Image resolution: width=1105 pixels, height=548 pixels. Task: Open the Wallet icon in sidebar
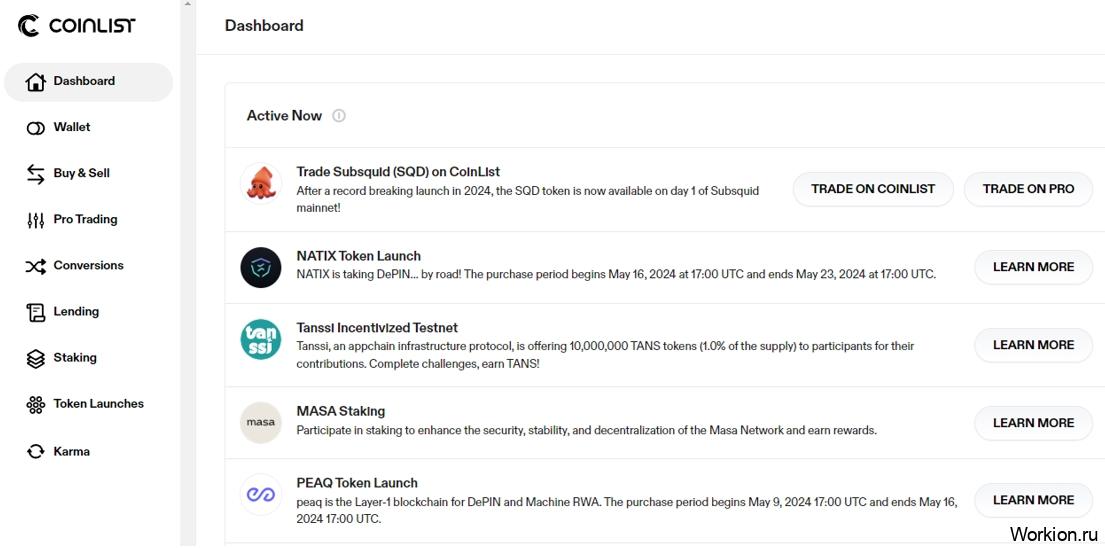click(x=35, y=128)
